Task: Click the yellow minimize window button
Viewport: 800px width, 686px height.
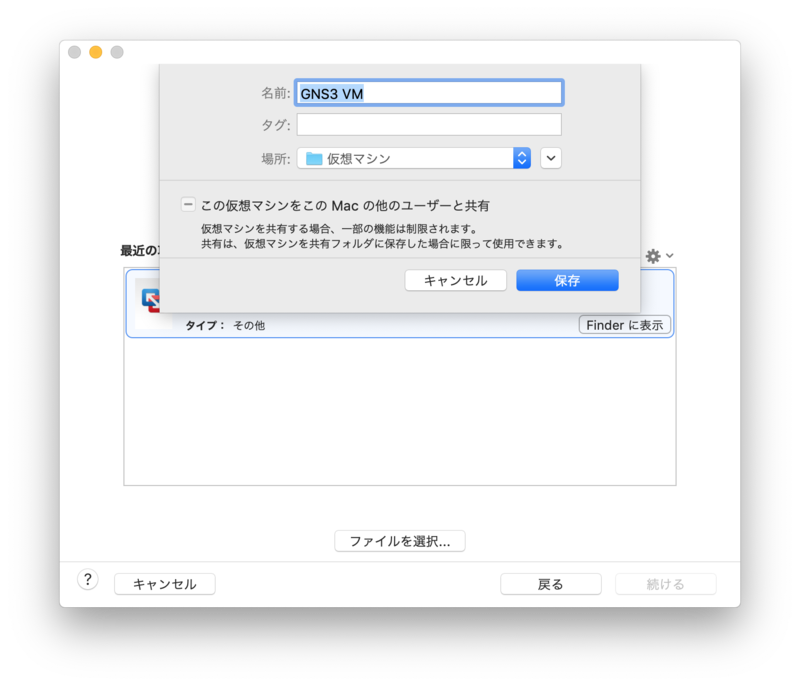Action: coord(96,52)
